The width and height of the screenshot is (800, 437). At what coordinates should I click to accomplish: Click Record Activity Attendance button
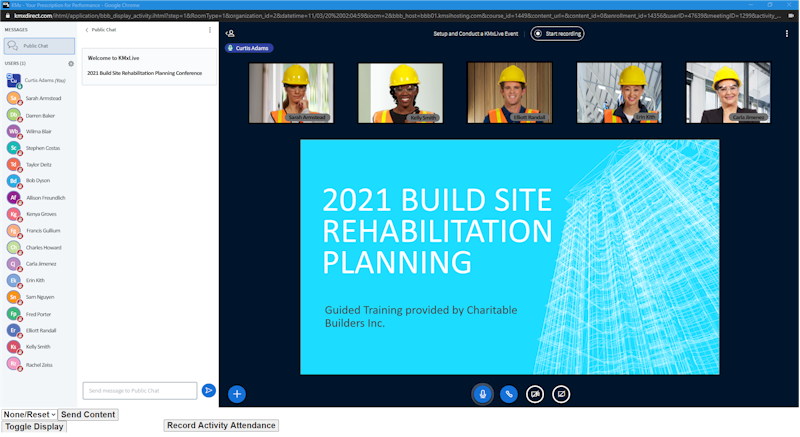click(x=221, y=425)
